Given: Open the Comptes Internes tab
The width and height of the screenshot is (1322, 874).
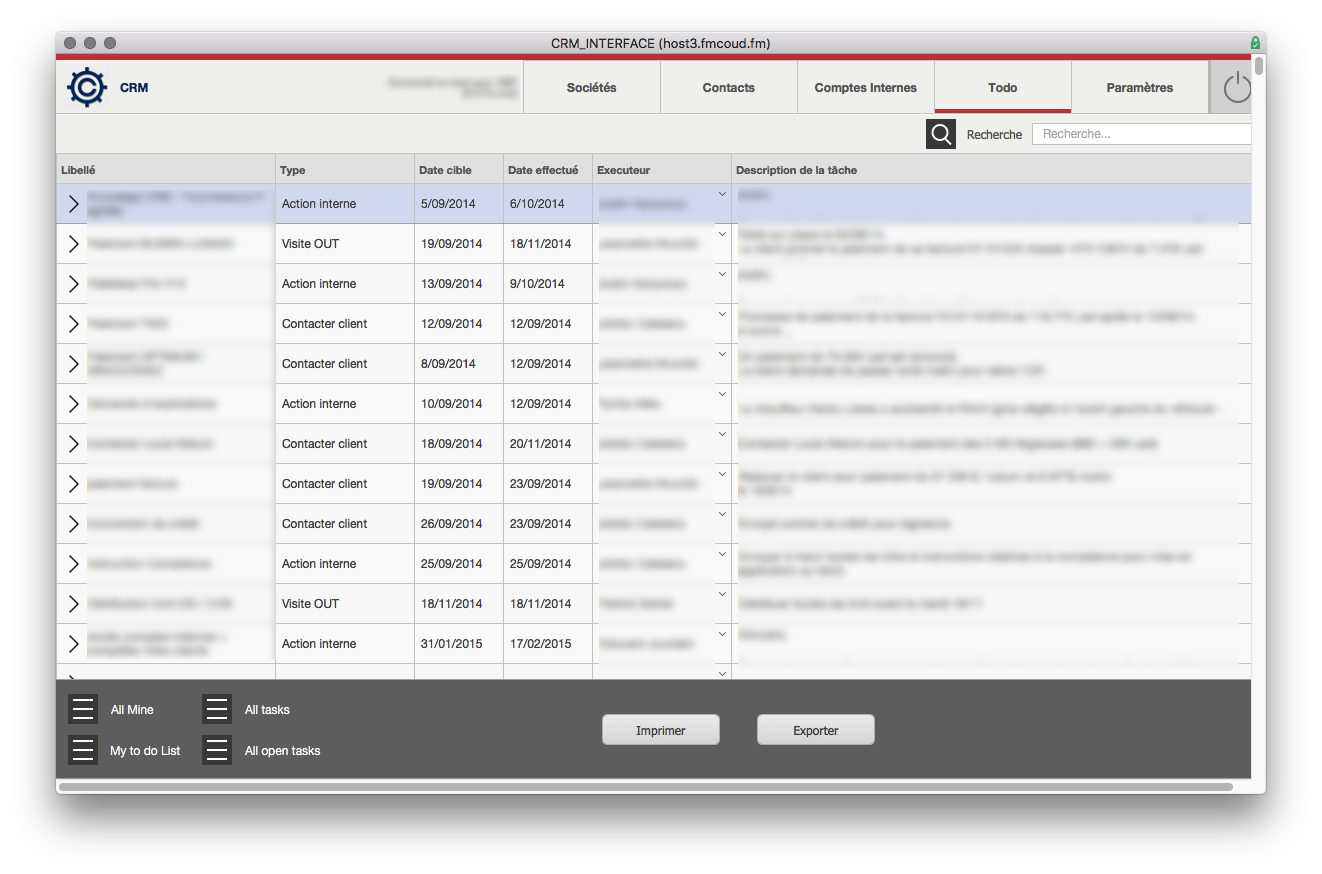Looking at the screenshot, I should point(866,87).
